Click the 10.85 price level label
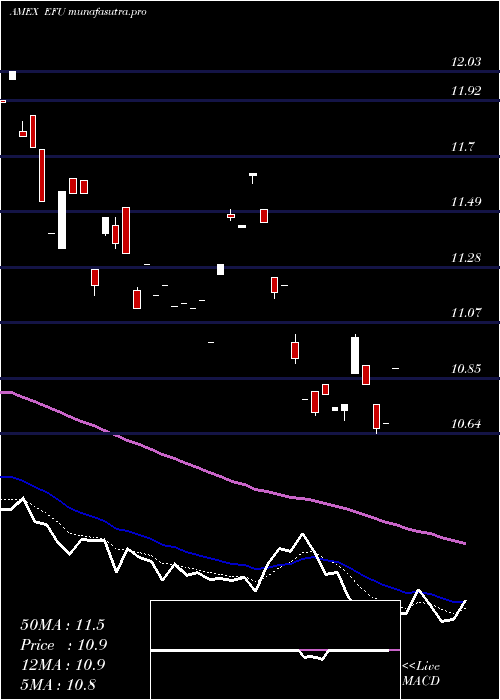 pyautogui.click(x=466, y=369)
